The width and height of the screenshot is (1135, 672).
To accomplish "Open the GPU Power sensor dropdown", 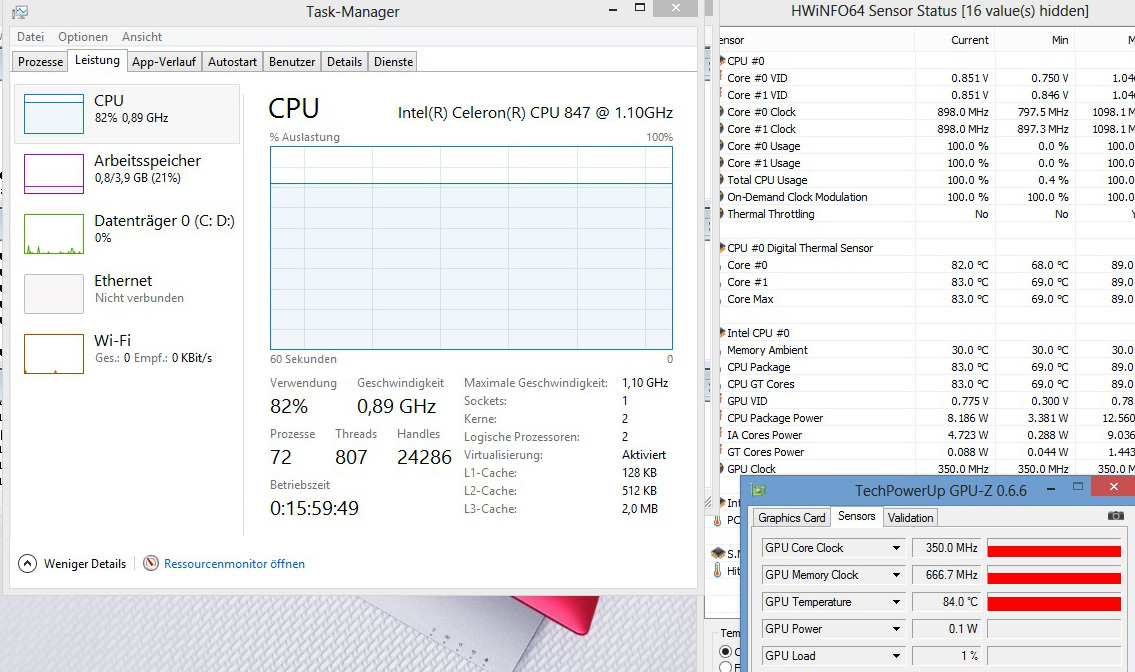I will (x=896, y=629).
